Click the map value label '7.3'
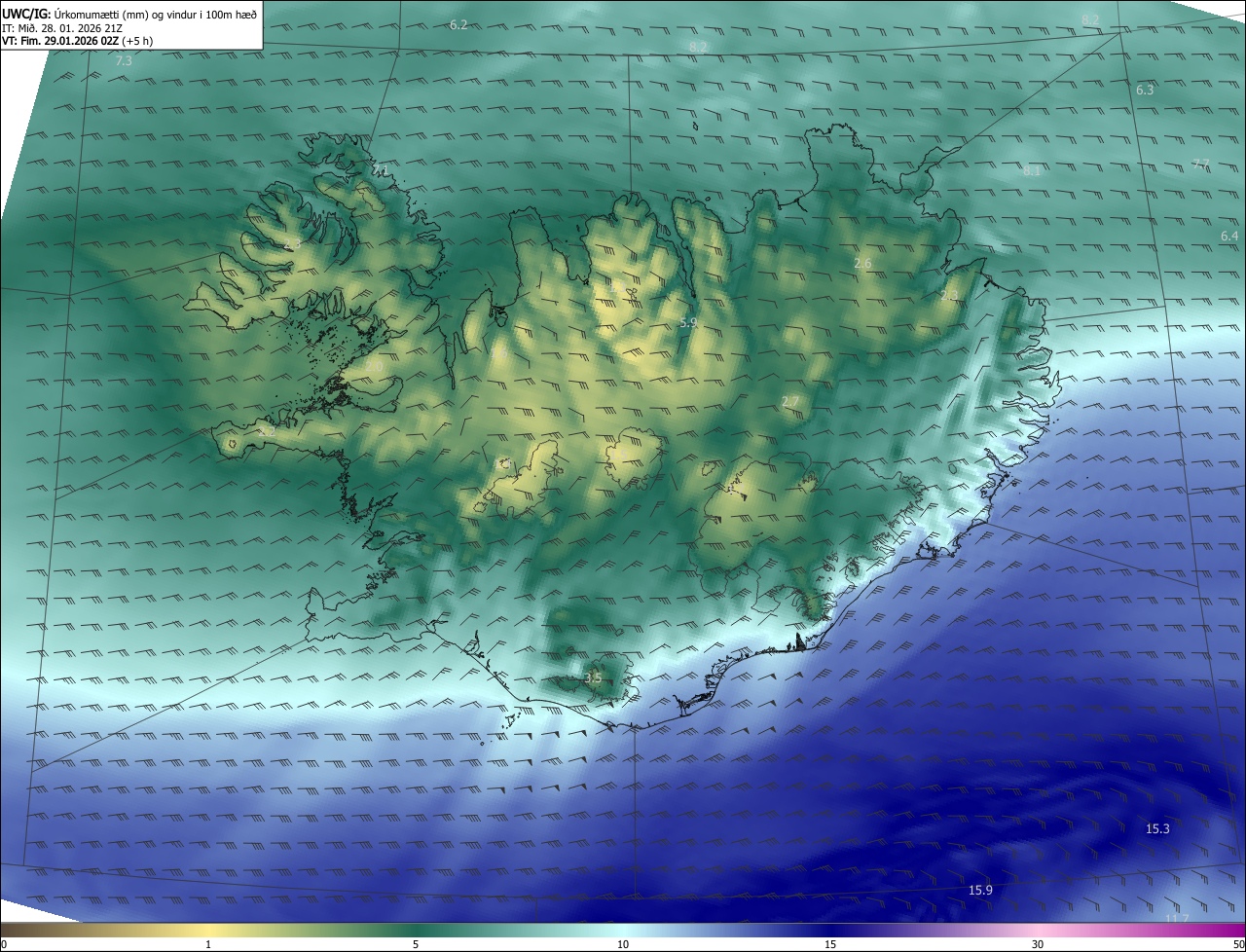1246x952 pixels. pyautogui.click(x=124, y=61)
